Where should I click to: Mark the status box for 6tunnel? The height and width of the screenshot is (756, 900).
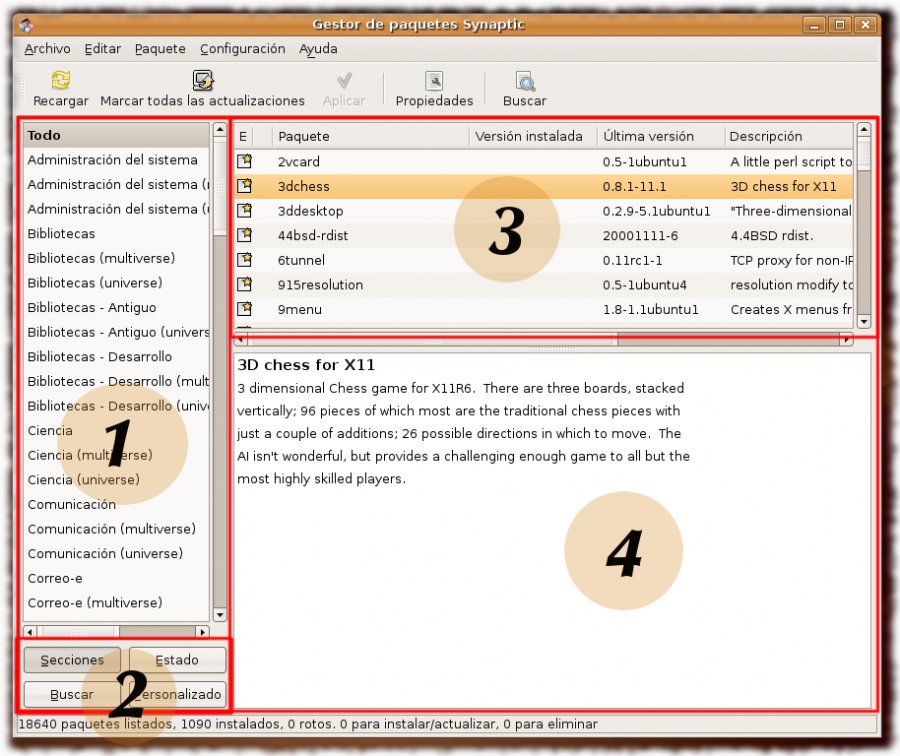coord(244,260)
